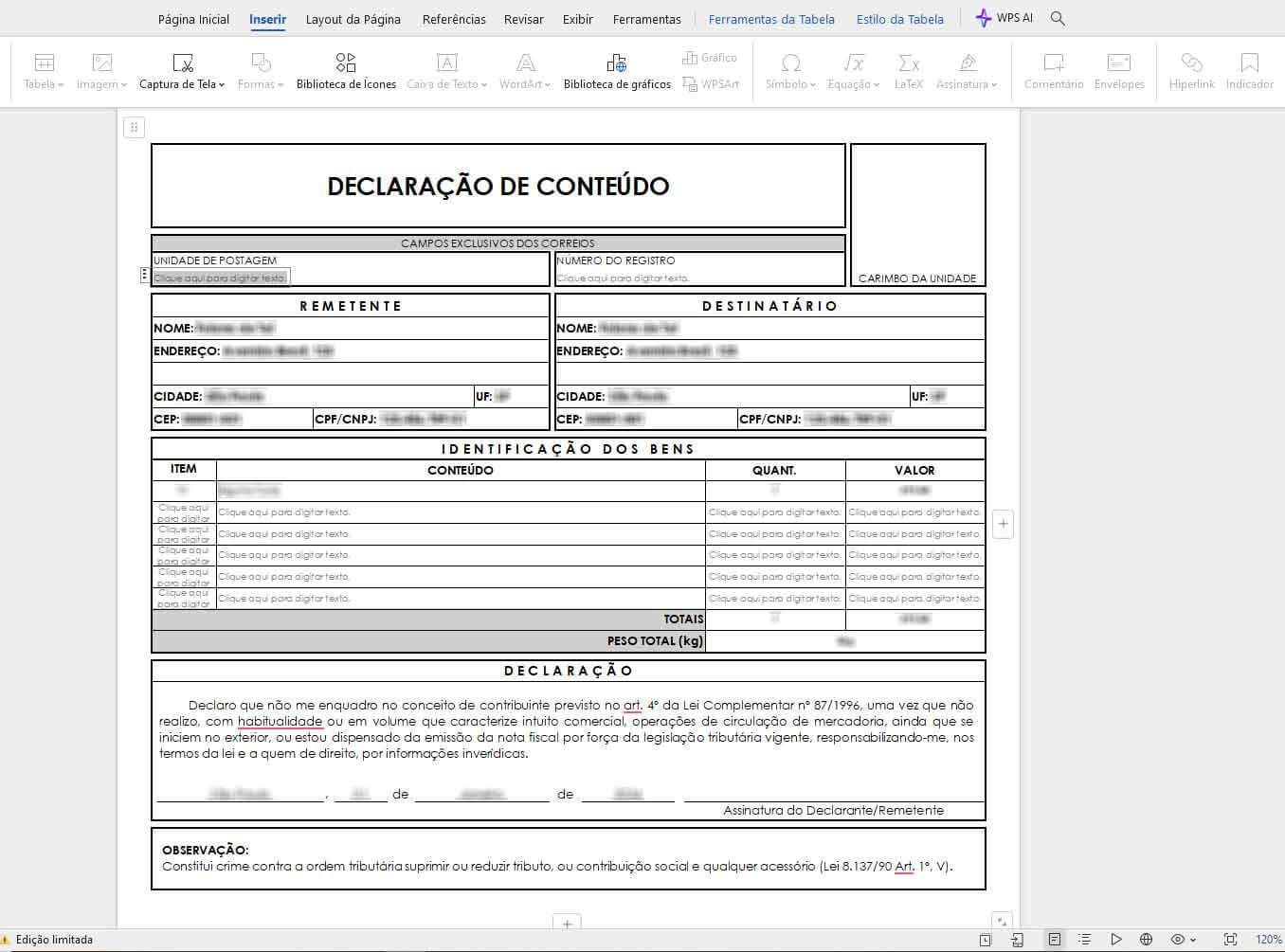
Task: Click the CAMPOS EXCLUSIVOS DOS CORREIOS header
Action: pyautogui.click(x=498, y=243)
